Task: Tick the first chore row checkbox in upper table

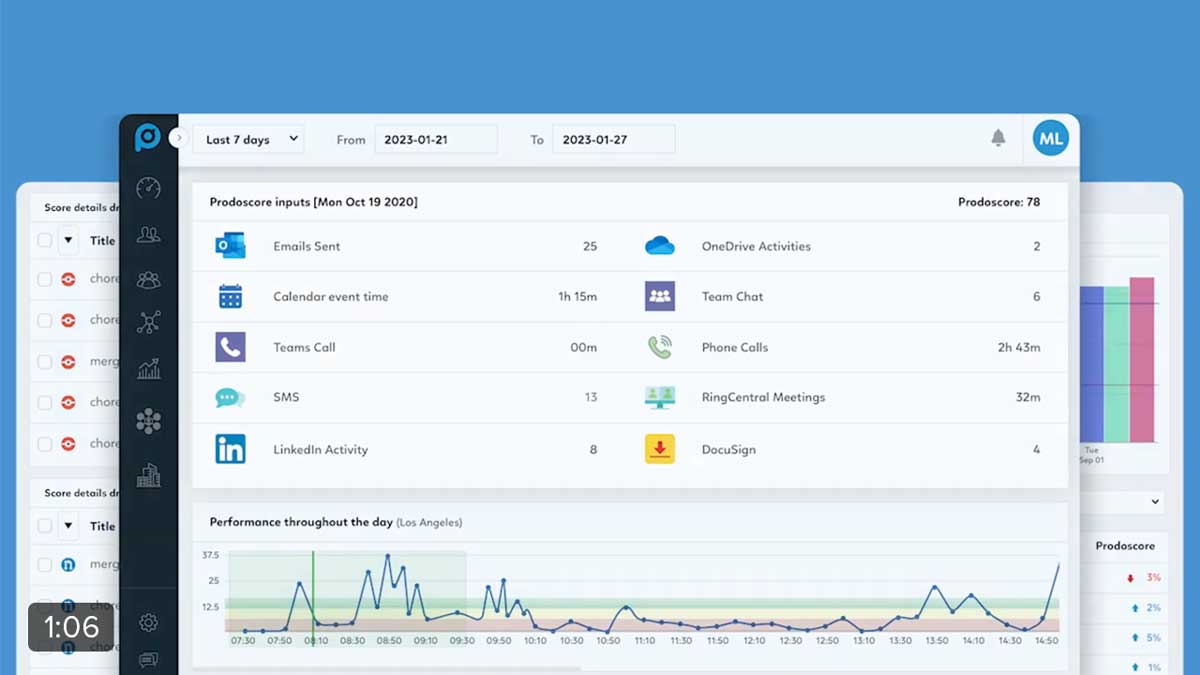Action: 44,279
